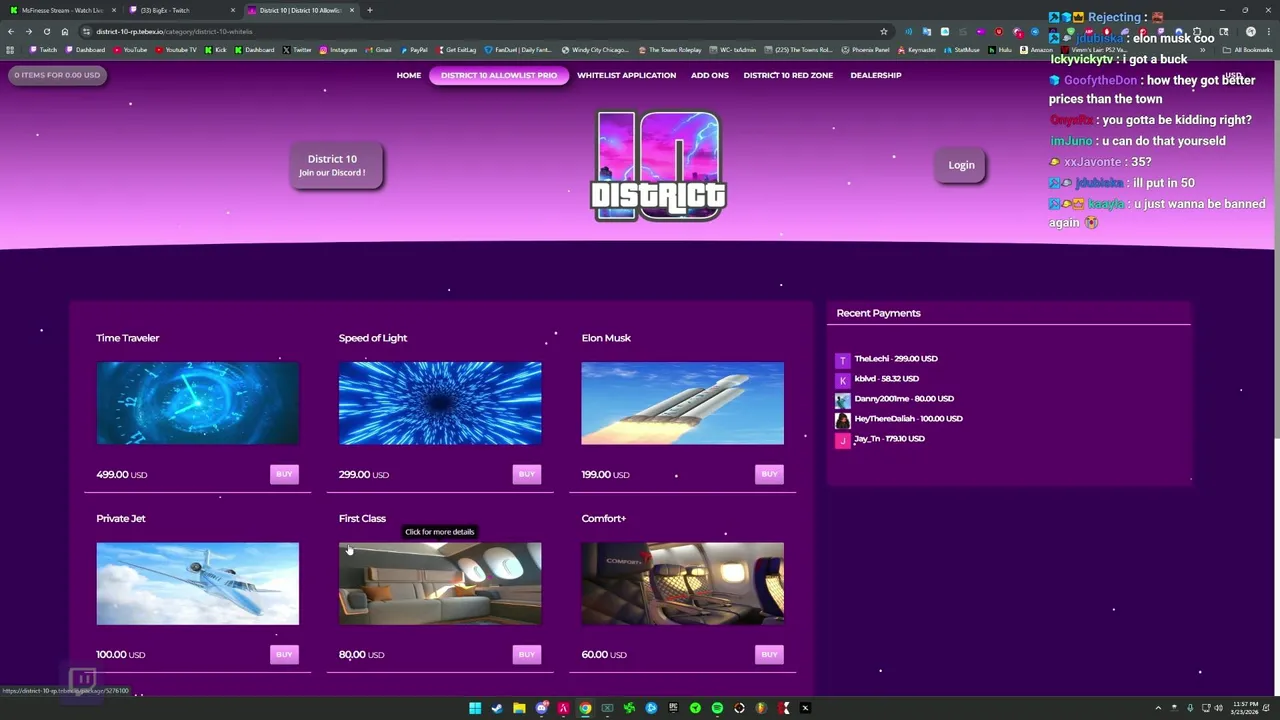This screenshot has width=1280, height=720.
Task: Open a new browser tab with plus icon
Action: 370,10
